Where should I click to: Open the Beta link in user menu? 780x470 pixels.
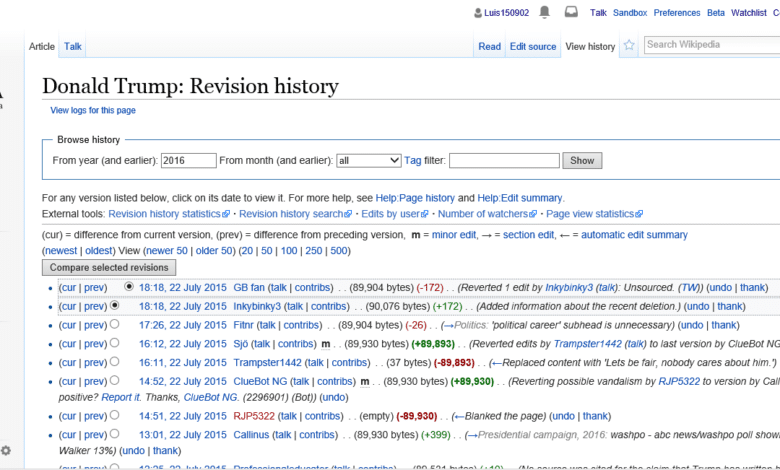click(716, 13)
